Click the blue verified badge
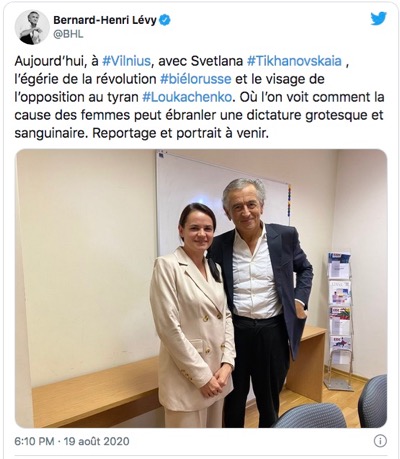 tap(165, 20)
